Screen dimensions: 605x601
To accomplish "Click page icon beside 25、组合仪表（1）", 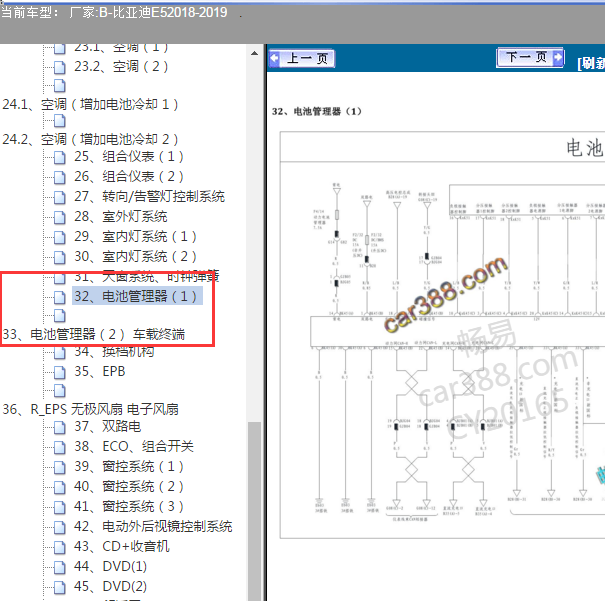I will (x=59, y=157).
